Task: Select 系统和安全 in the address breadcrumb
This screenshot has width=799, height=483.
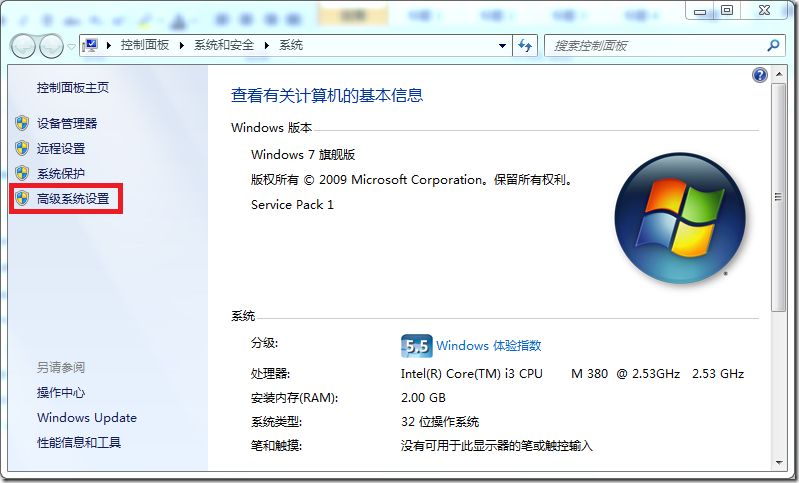Action: pyautogui.click(x=224, y=45)
